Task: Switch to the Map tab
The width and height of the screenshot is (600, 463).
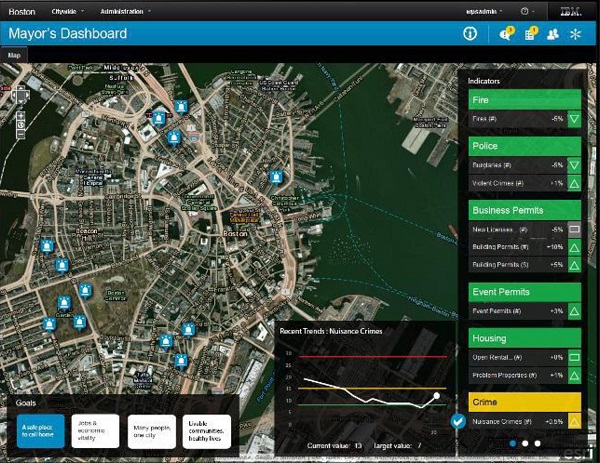Action: (x=14, y=56)
